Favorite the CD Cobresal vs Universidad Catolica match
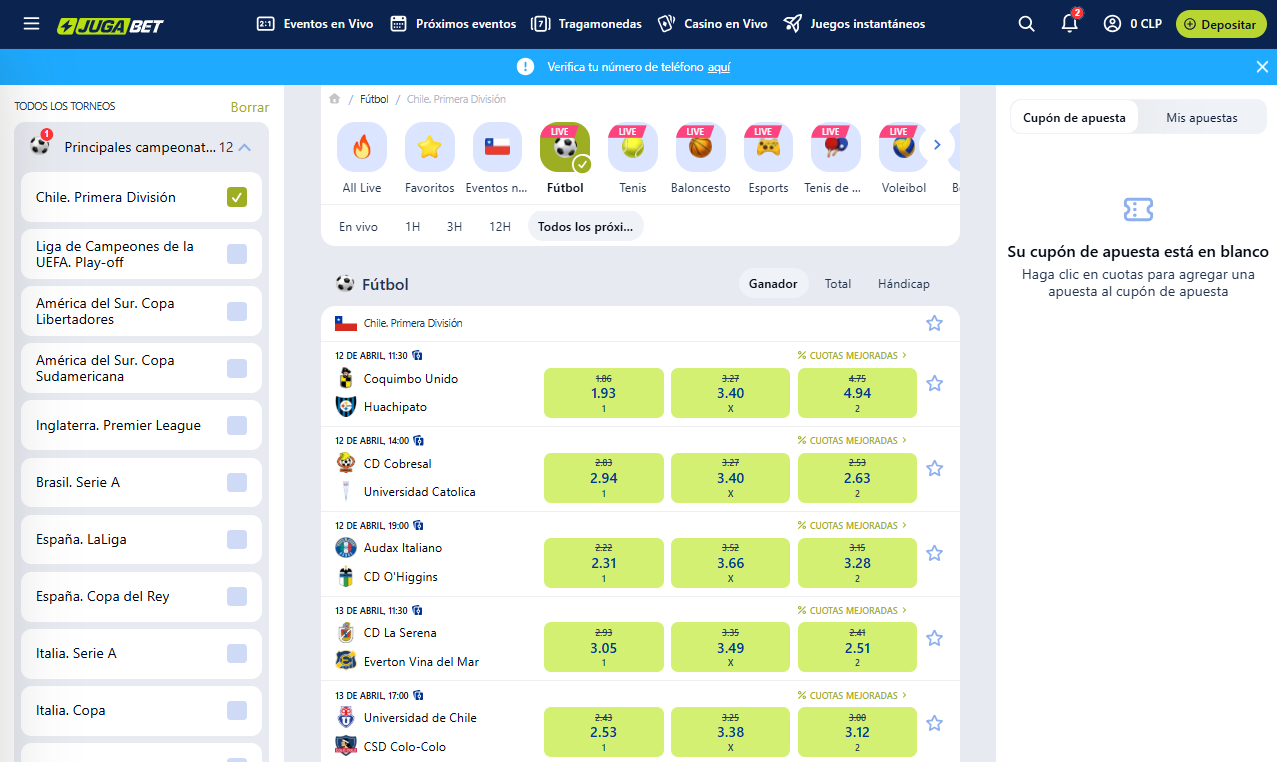The height and width of the screenshot is (762, 1277). pos(934,468)
